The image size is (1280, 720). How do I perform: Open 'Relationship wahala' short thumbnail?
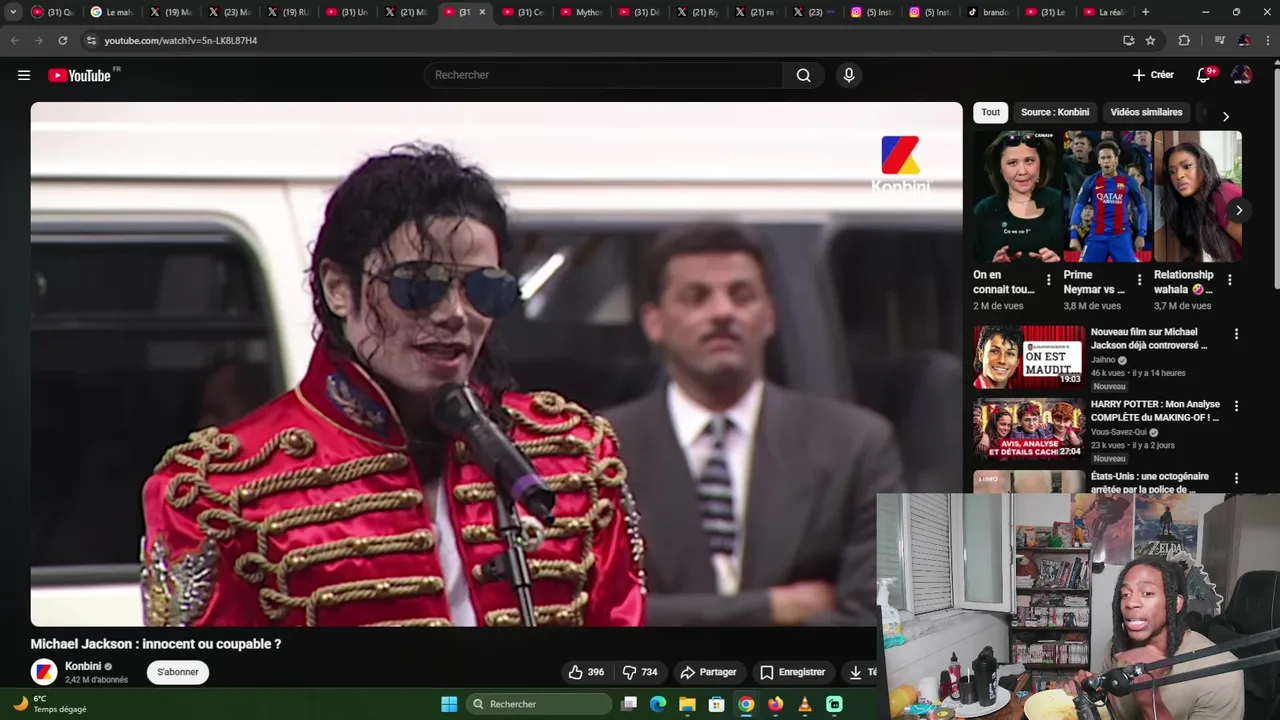point(1198,196)
